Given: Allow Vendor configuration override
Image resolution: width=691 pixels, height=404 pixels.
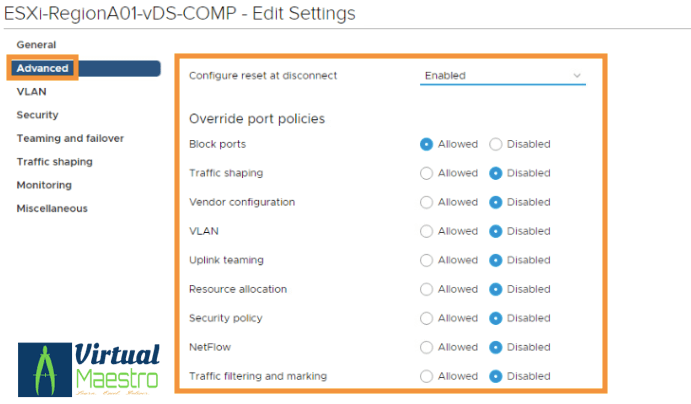Looking at the screenshot, I should tap(427, 202).
